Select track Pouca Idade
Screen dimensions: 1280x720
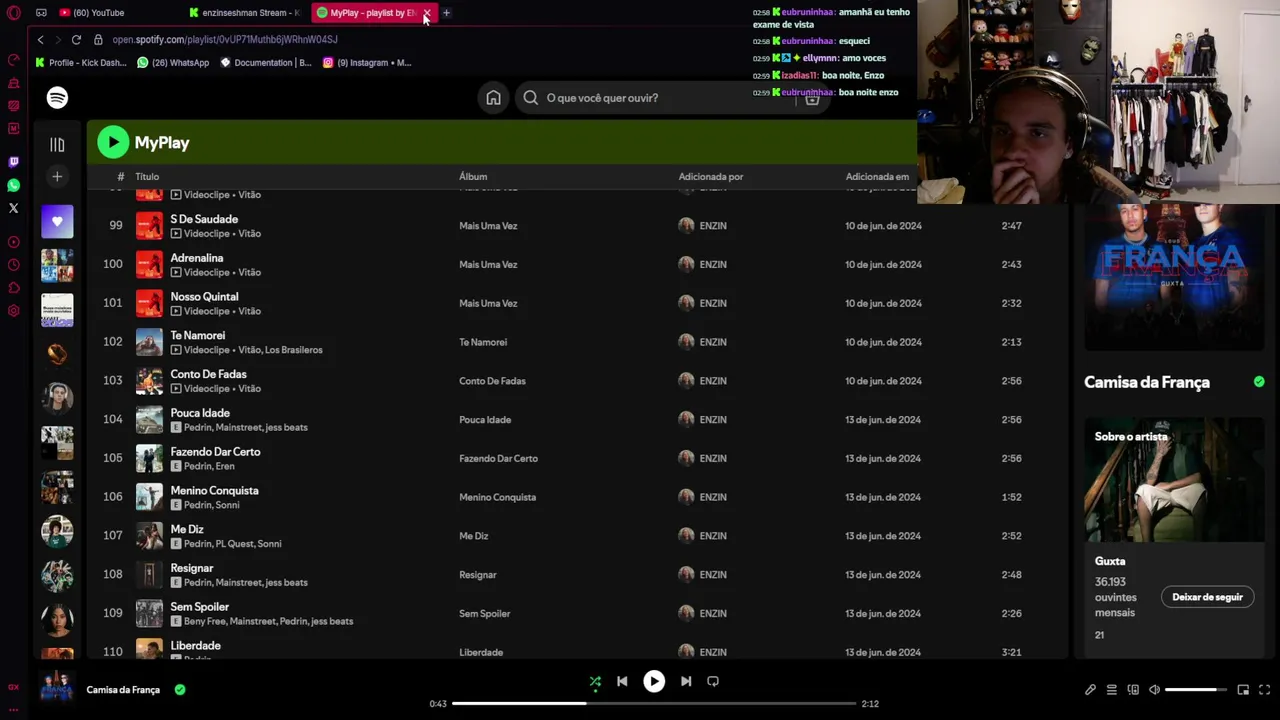[577, 420]
